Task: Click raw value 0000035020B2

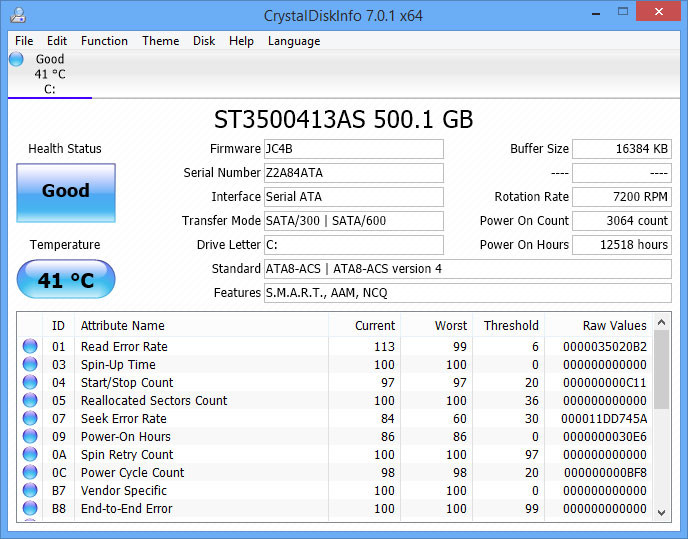Action: tap(605, 346)
